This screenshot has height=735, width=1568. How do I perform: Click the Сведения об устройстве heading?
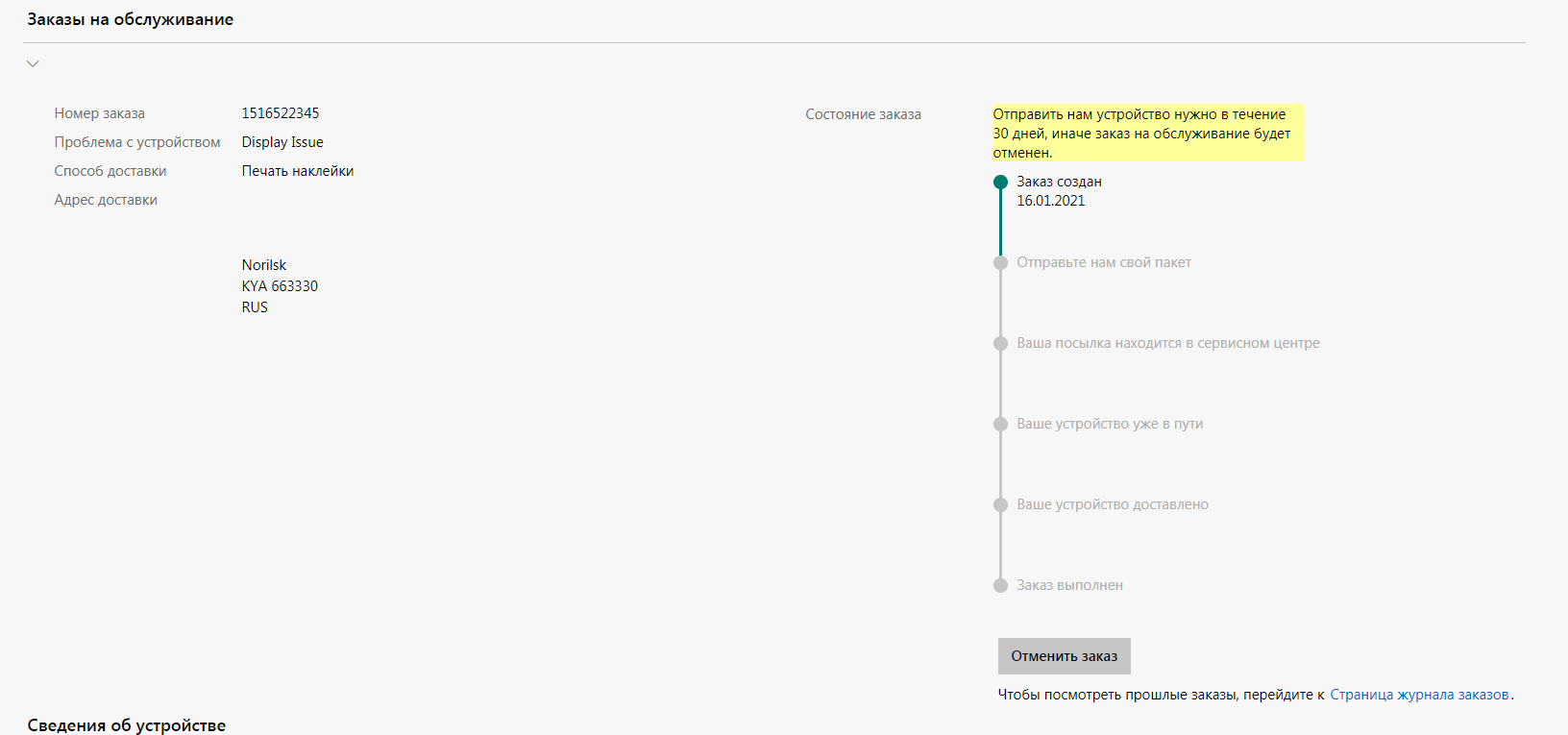[x=127, y=725]
